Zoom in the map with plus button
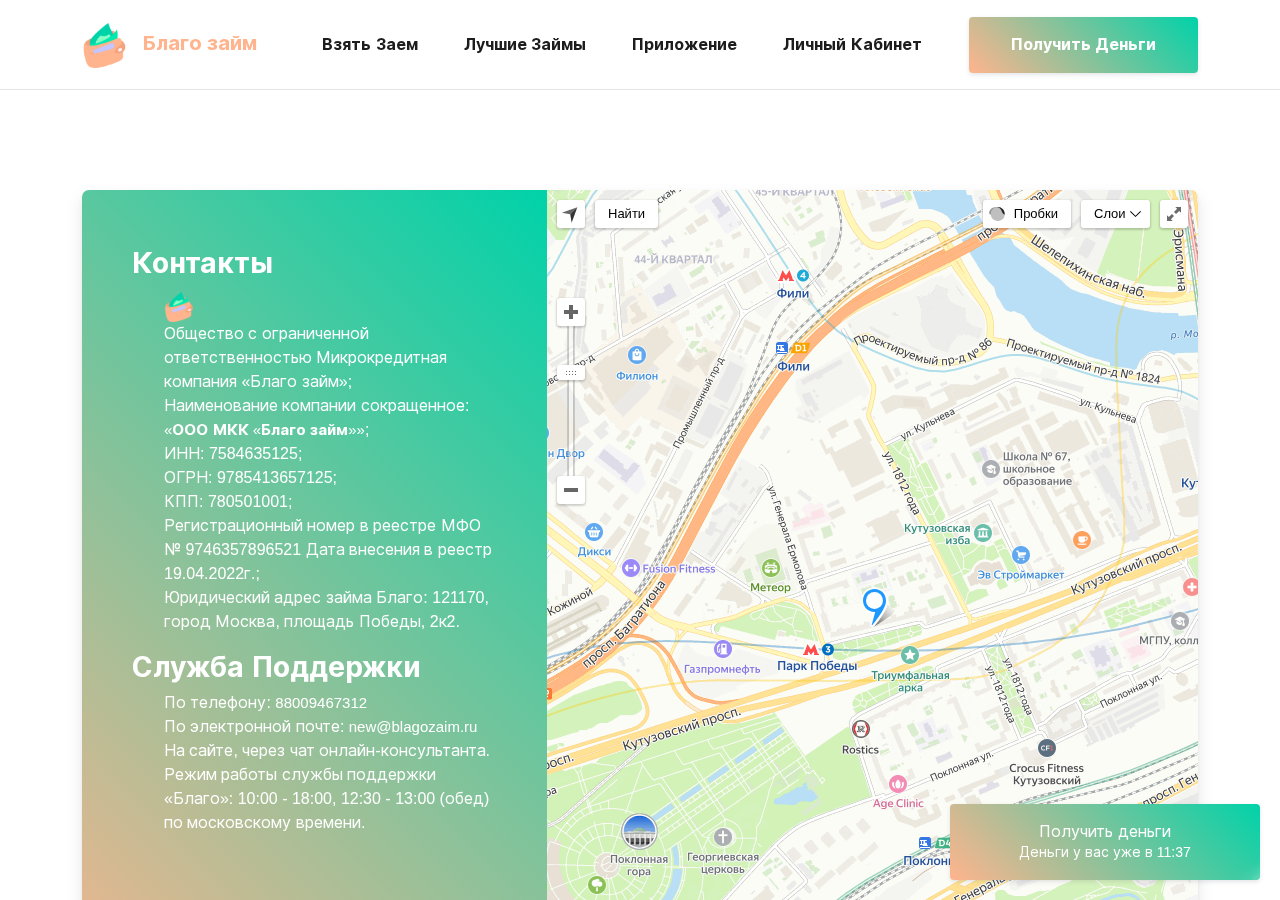Screen dimensions: 1280x900 point(571,312)
